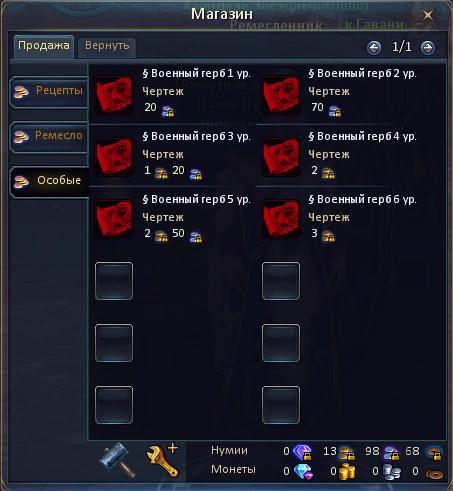The width and height of the screenshot is (453, 491).
Task: Open the Ремесло category
Action: click(49, 137)
